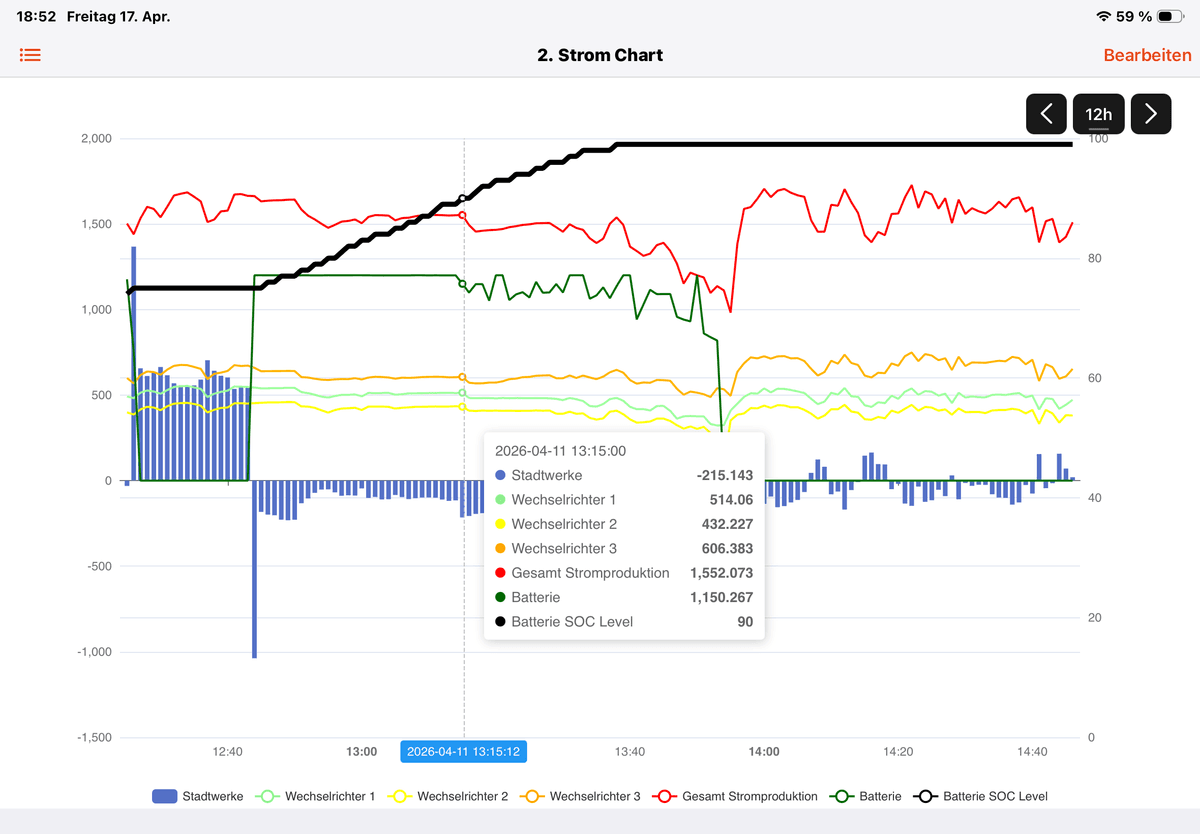
Task: Open the hamburger menu icon
Action: point(31,55)
